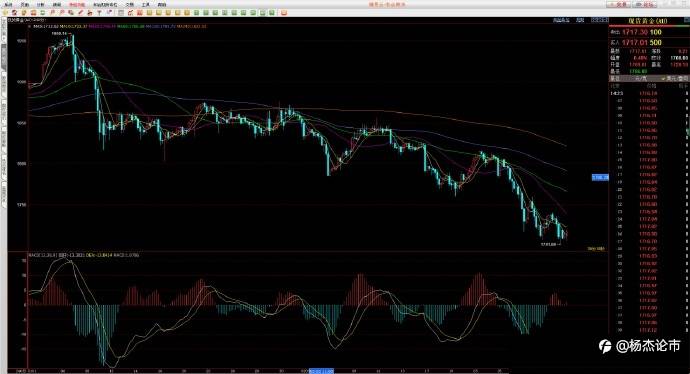Screen dimensions: 690x374
Task: Select the 美元/盎司 unit tab in the quote panel
Action: pos(676,78)
